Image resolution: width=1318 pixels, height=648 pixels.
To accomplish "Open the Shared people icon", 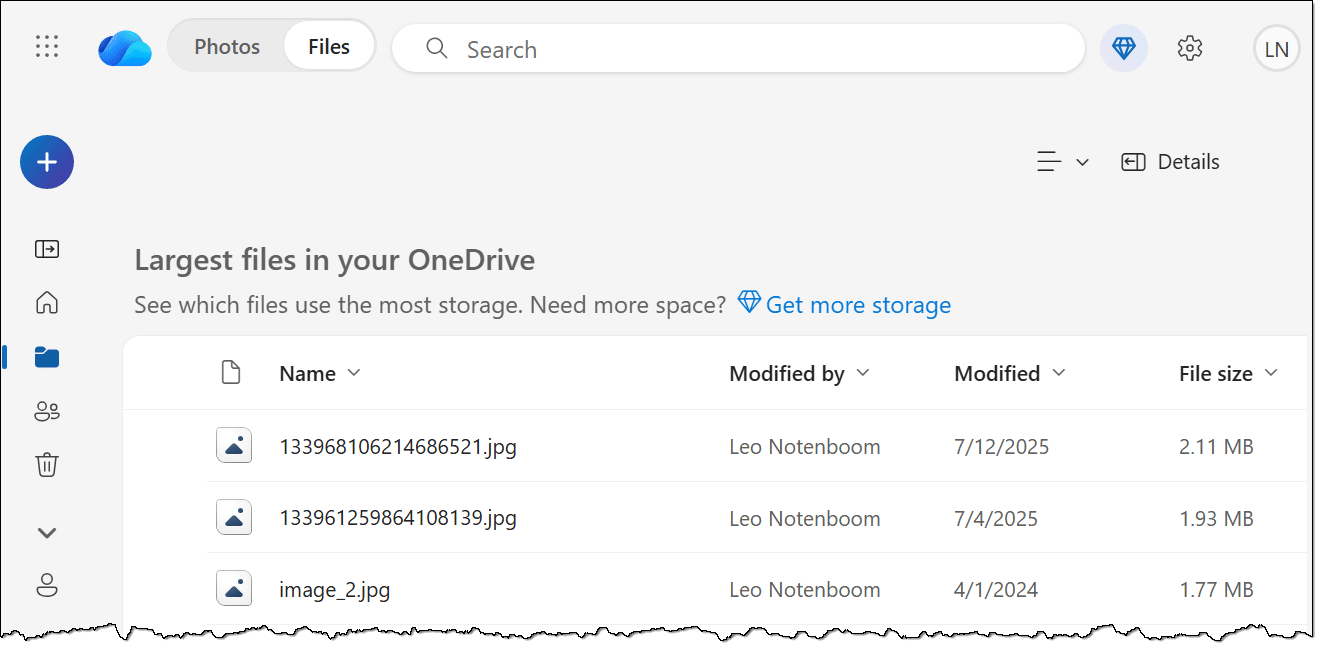I will (47, 411).
